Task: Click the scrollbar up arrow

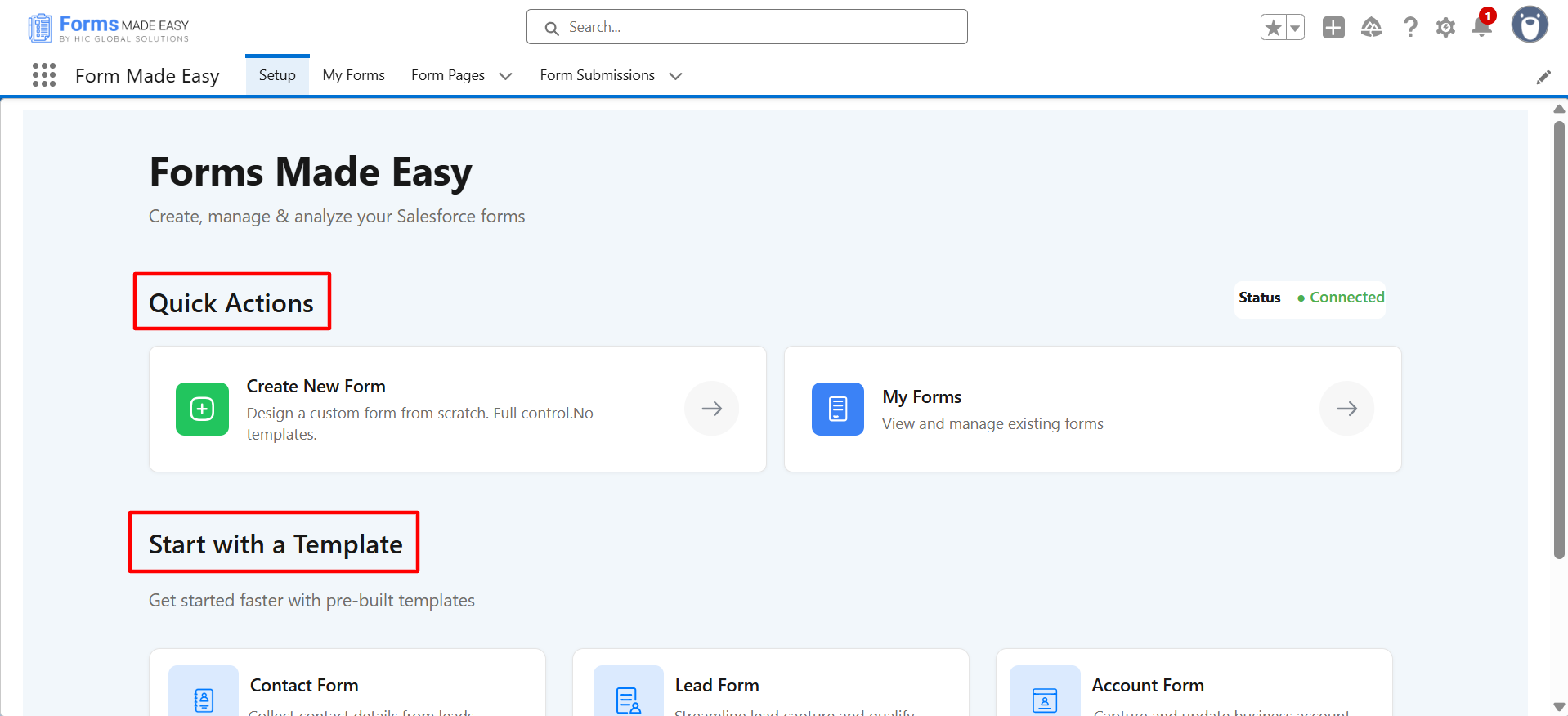Action: [1560, 109]
